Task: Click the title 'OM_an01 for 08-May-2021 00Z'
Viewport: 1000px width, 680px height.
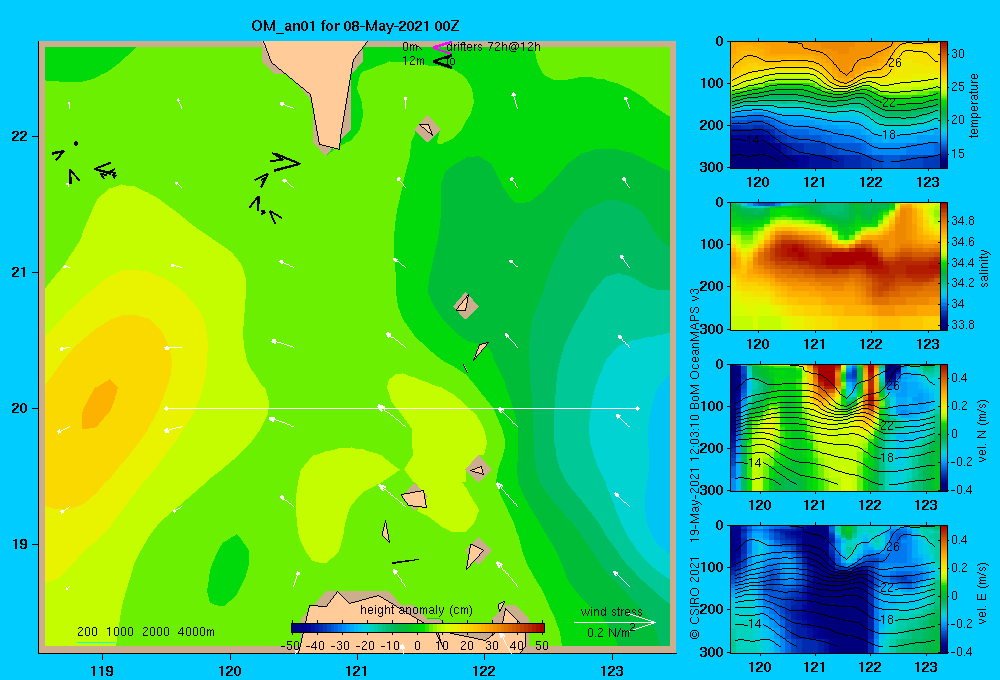Action: point(355,26)
